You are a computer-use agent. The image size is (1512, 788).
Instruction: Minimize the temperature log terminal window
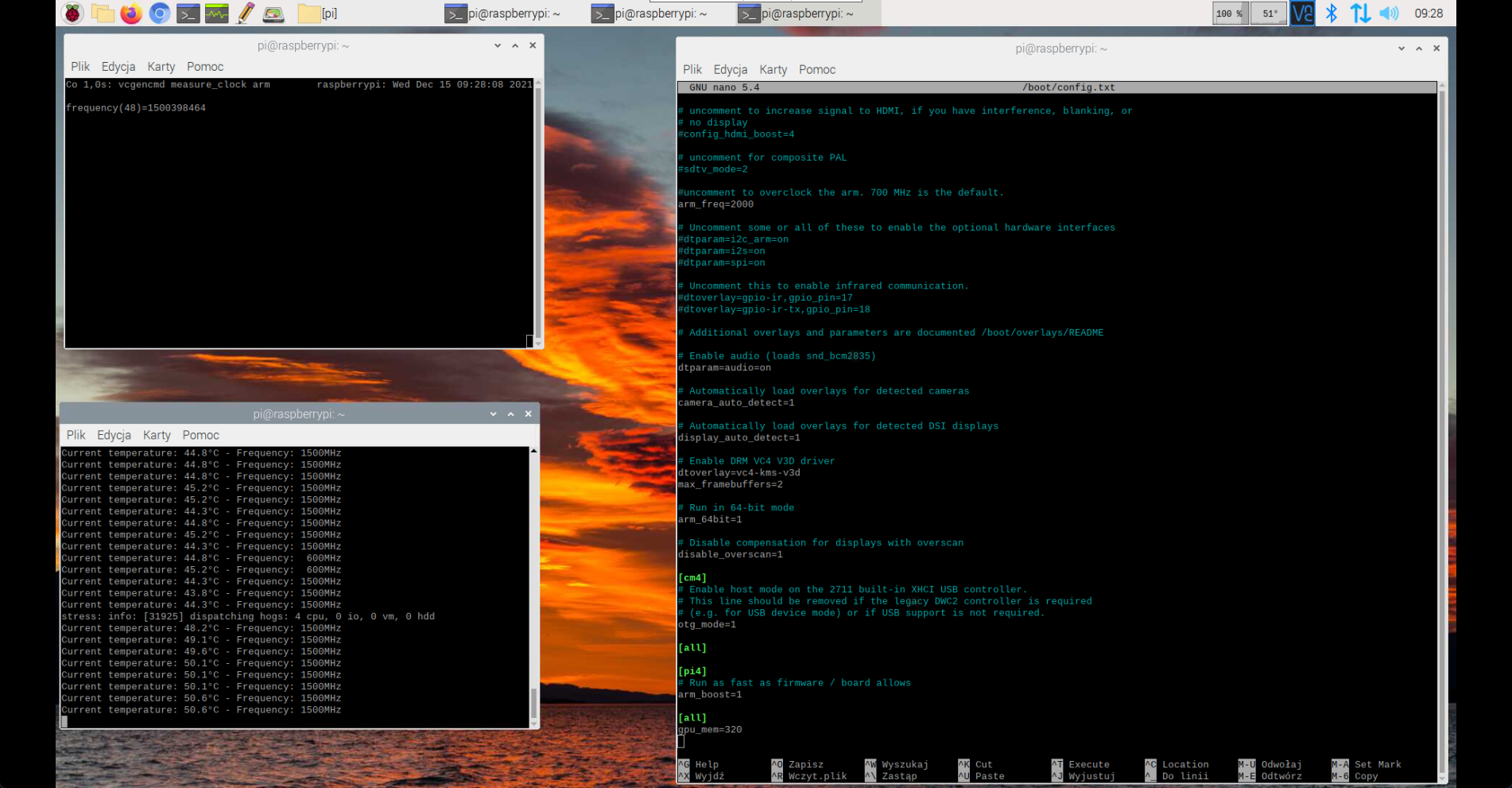493,413
